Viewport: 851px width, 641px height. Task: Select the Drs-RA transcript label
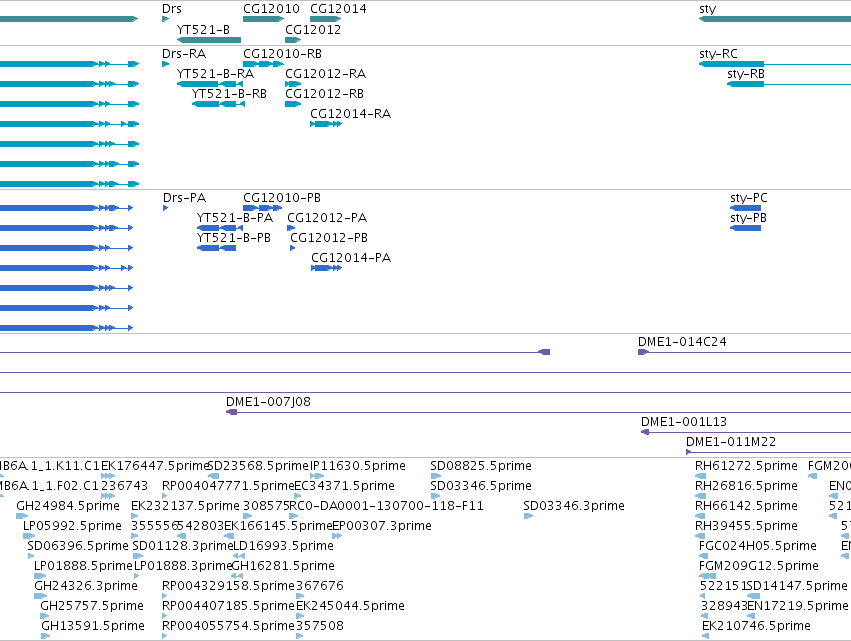pyautogui.click(x=184, y=54)
